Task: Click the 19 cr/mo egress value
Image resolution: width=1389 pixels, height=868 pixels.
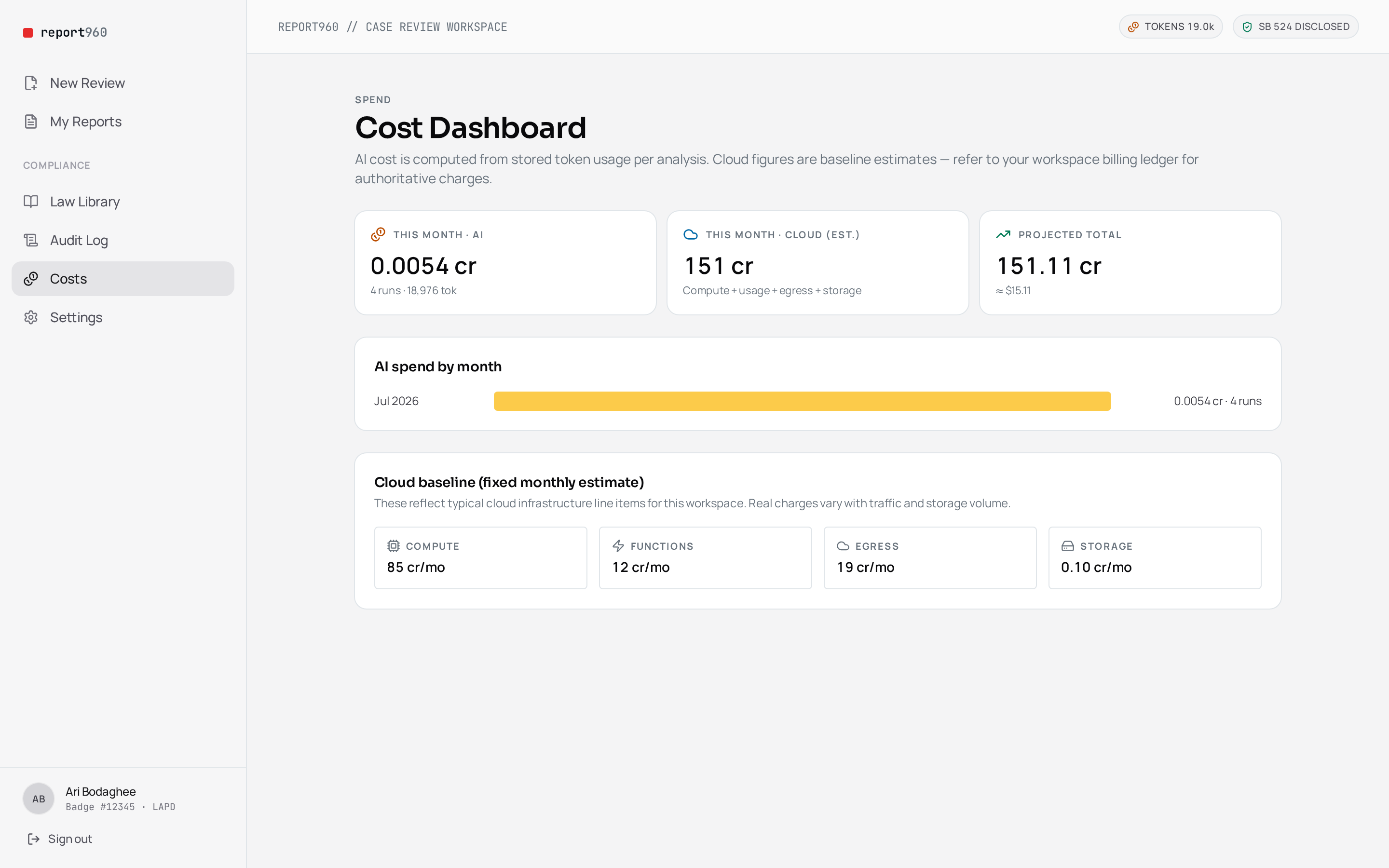Action: tap(866, 567)
